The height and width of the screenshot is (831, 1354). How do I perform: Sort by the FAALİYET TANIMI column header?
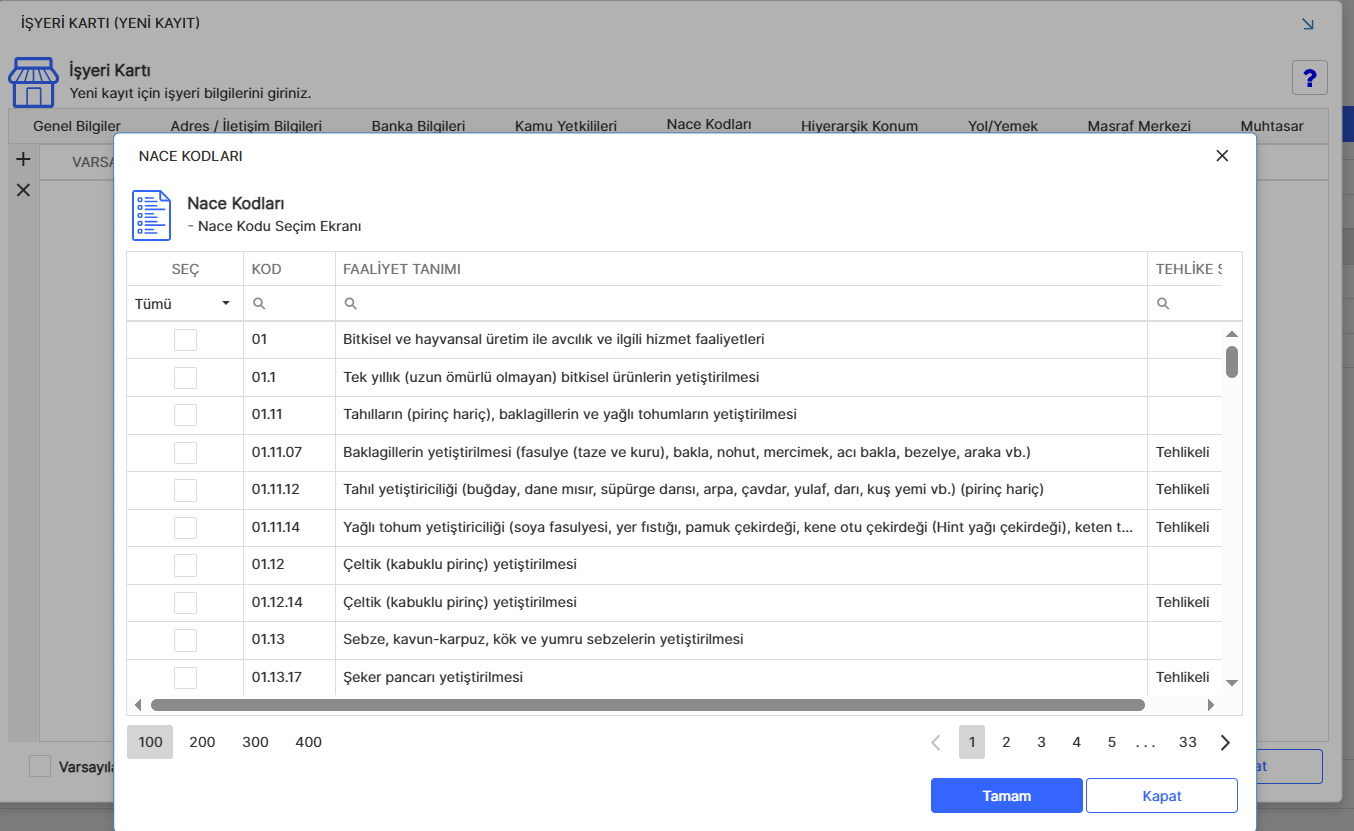pyautogui.click(x=741, y=269)
